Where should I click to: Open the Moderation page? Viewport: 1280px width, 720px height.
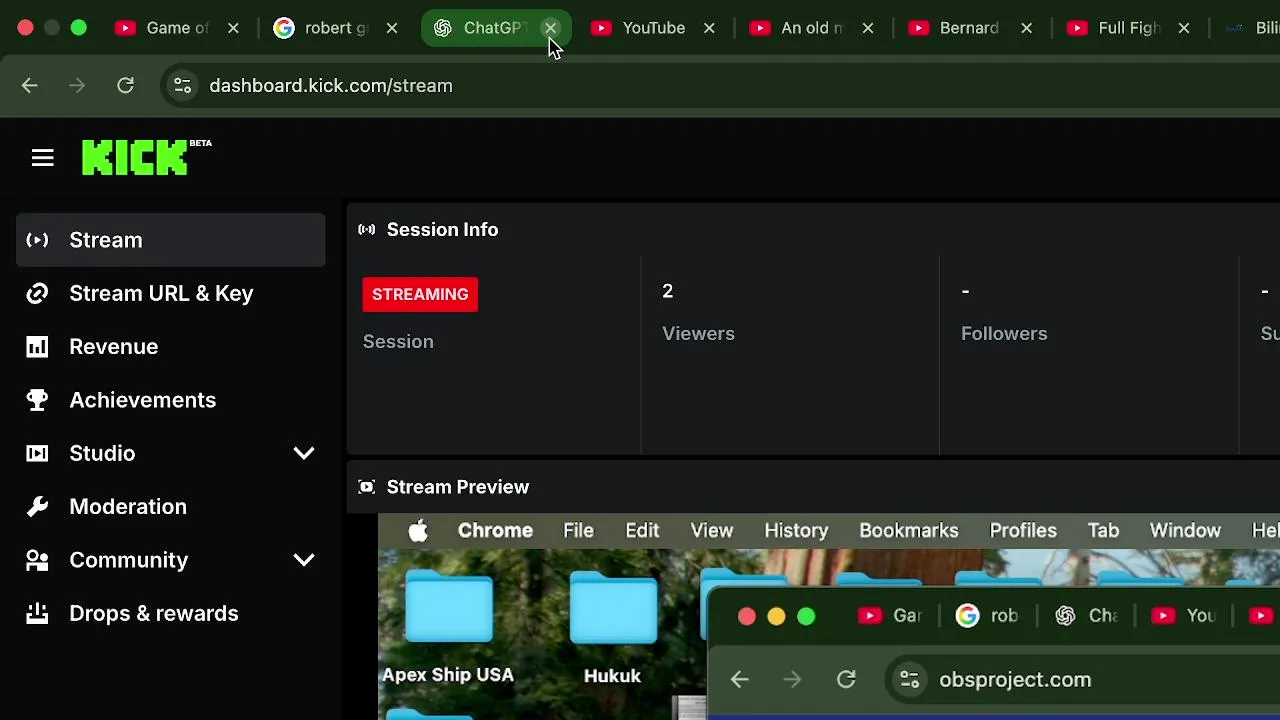pos(170,507)
